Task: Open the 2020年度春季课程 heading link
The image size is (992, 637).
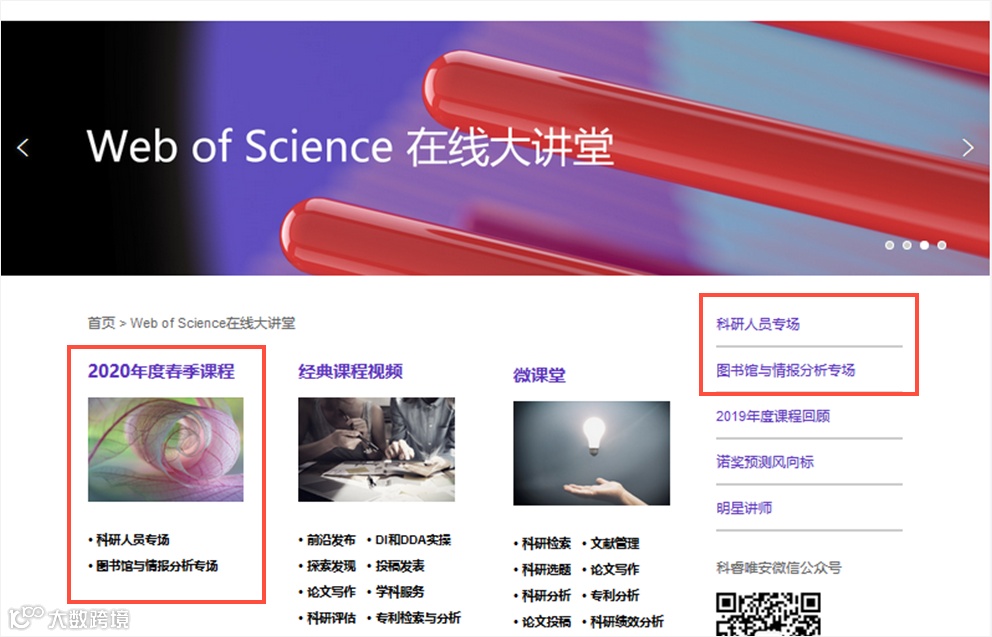Action: coord(161,371)
